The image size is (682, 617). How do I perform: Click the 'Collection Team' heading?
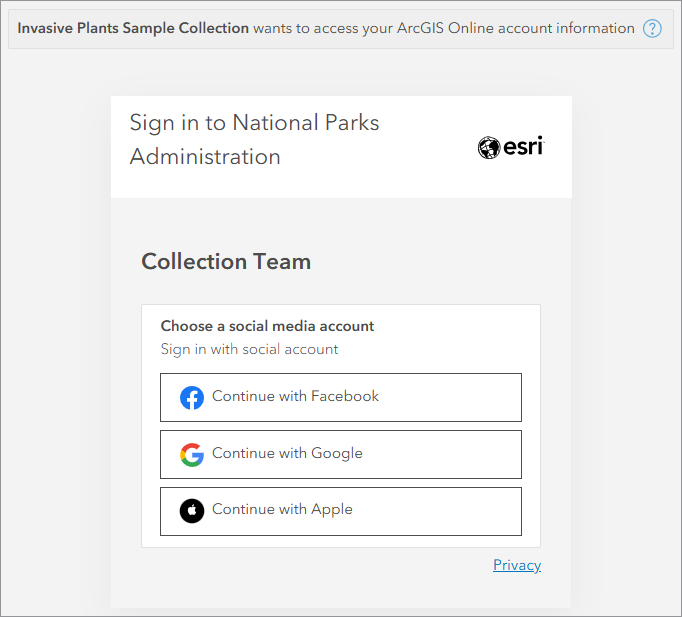(x=226, y=262)
